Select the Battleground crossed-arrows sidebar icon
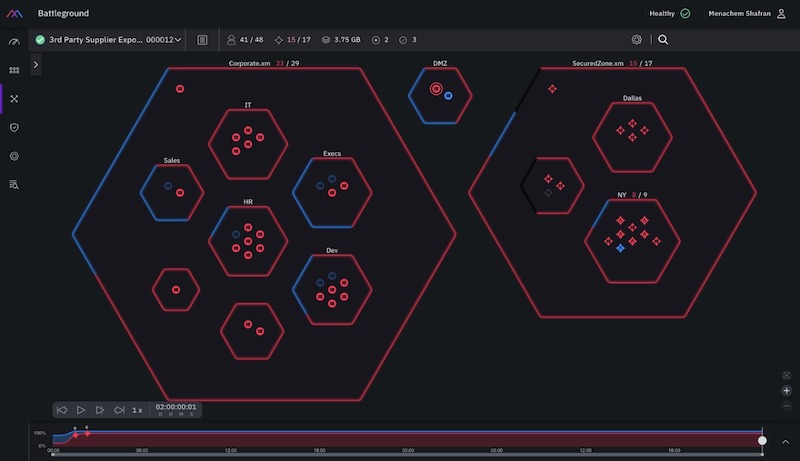Screen dimensions: 800x461 [14, 98]
